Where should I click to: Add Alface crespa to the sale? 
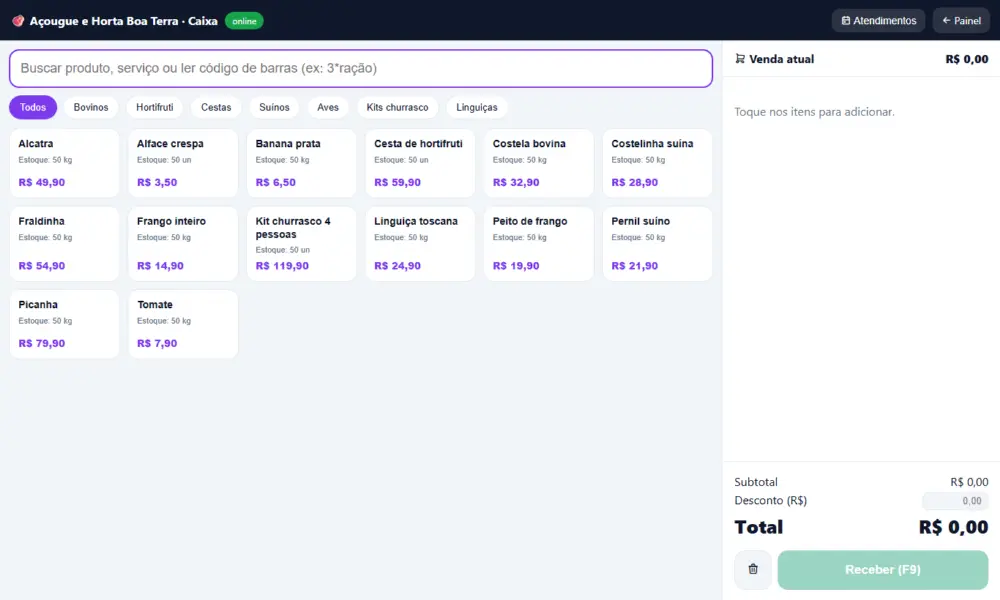[183, 163]
